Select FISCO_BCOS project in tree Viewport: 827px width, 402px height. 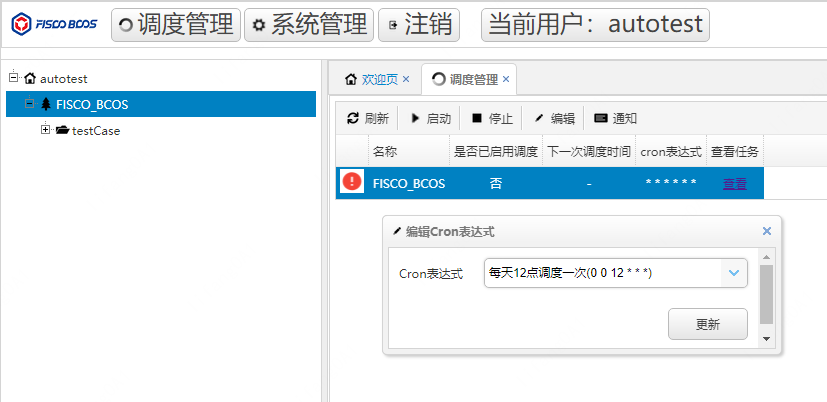(161, 104)
